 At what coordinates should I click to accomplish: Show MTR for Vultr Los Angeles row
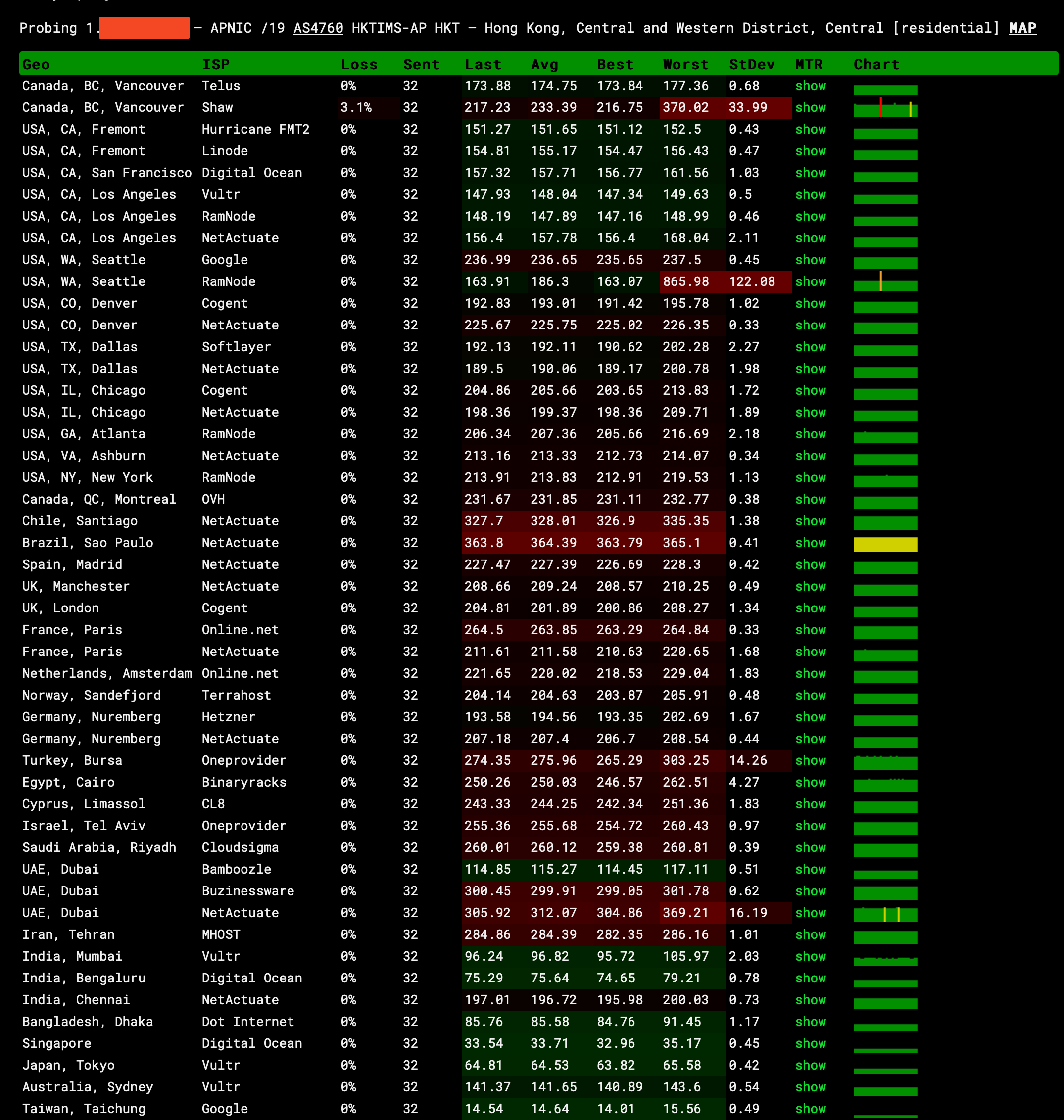coord(811,194)
